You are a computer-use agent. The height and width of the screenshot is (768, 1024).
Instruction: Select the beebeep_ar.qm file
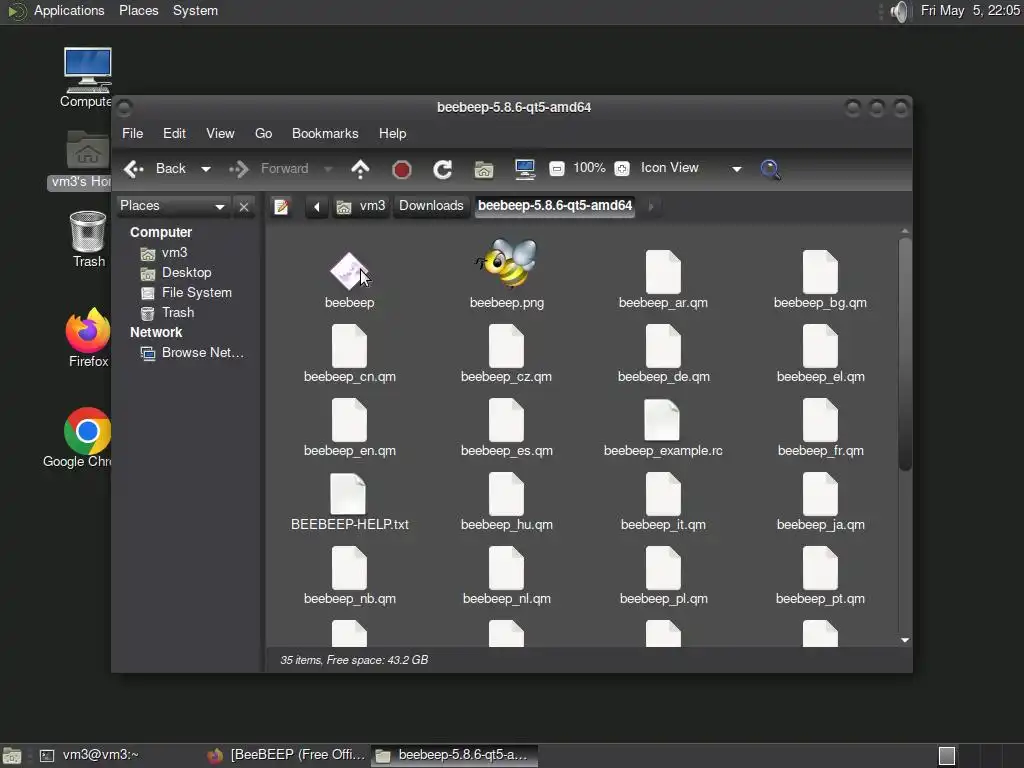coord(663,280)
